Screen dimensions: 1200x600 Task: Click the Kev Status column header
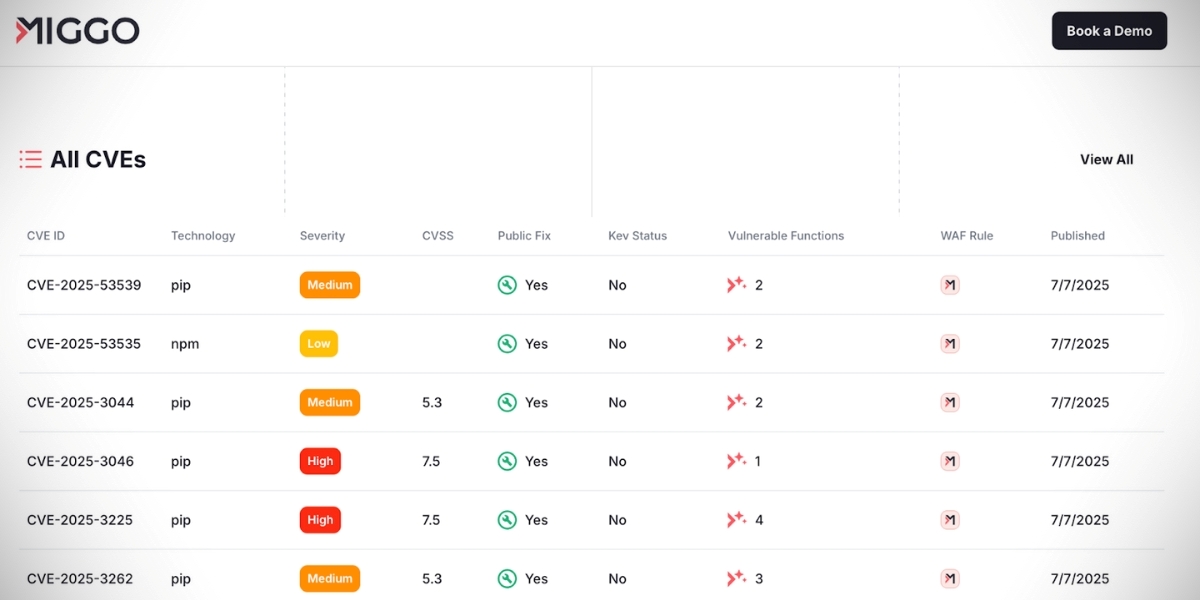coord(637,236)
